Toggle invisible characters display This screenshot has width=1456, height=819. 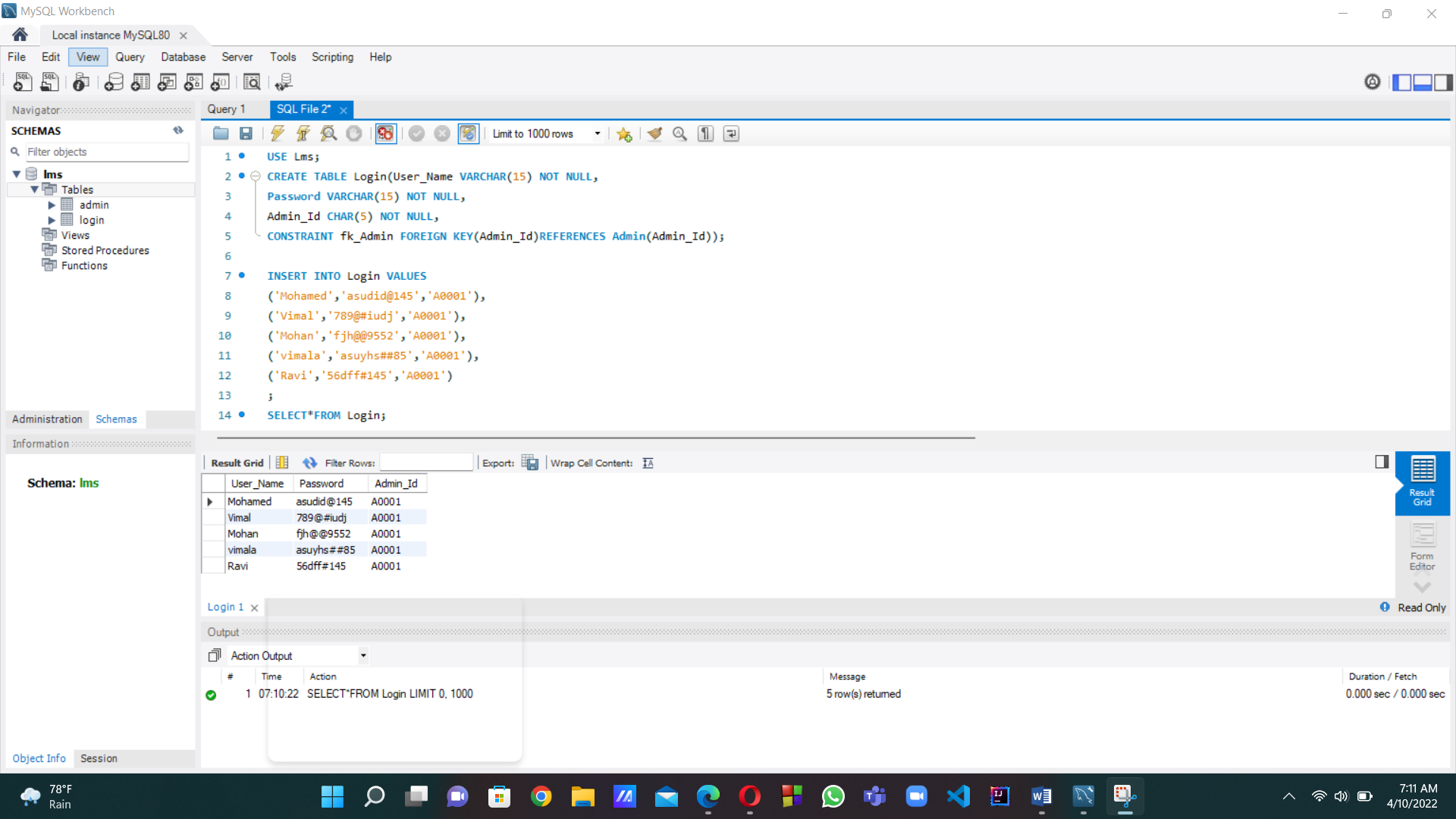pos(705,133)
